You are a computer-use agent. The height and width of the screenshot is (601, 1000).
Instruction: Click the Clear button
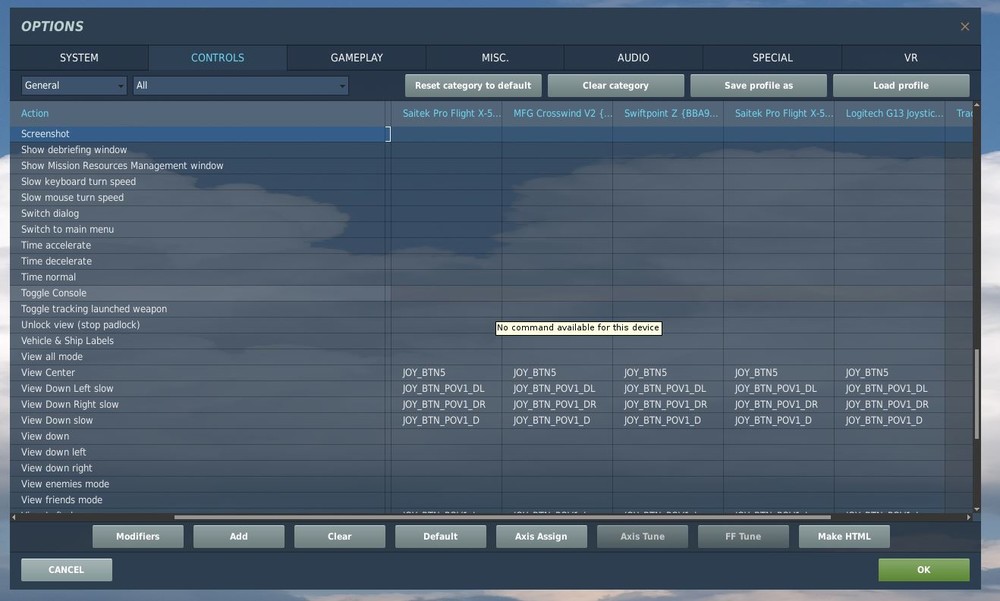pyautogui.click(x=339, y=537)
